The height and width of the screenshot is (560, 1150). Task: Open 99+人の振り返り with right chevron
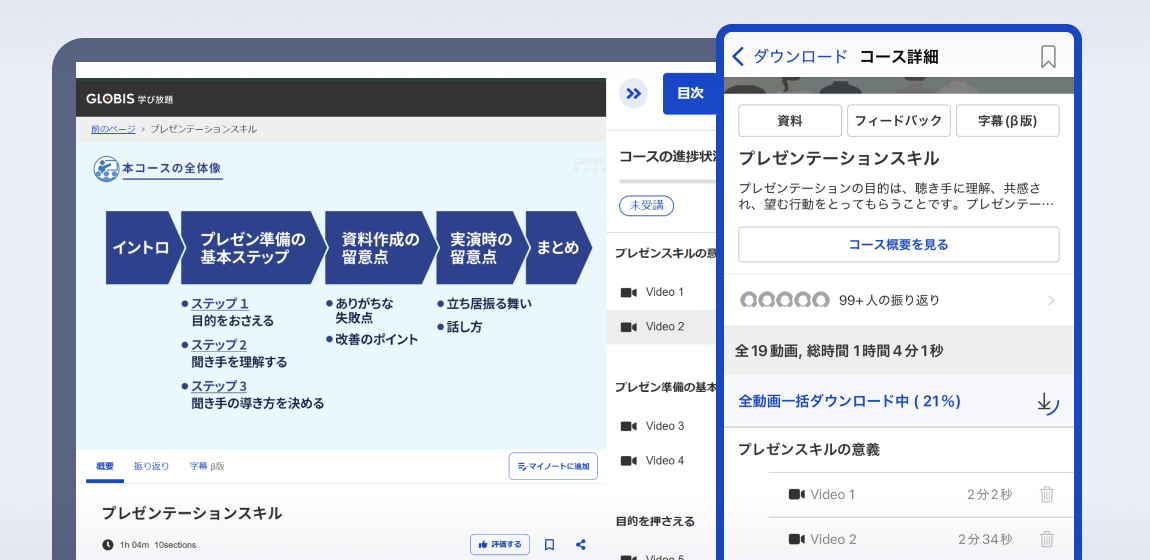point(1051,300)
